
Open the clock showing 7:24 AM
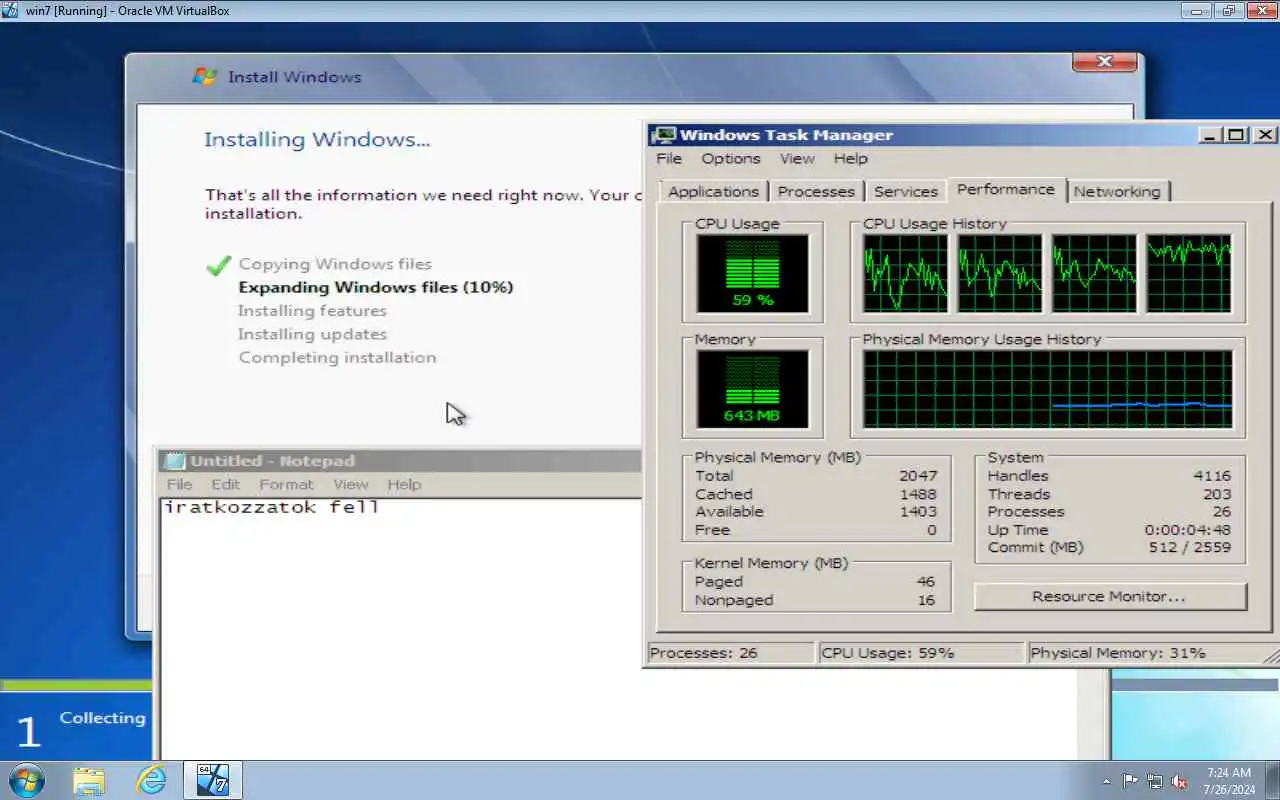tap(1229, 781)
